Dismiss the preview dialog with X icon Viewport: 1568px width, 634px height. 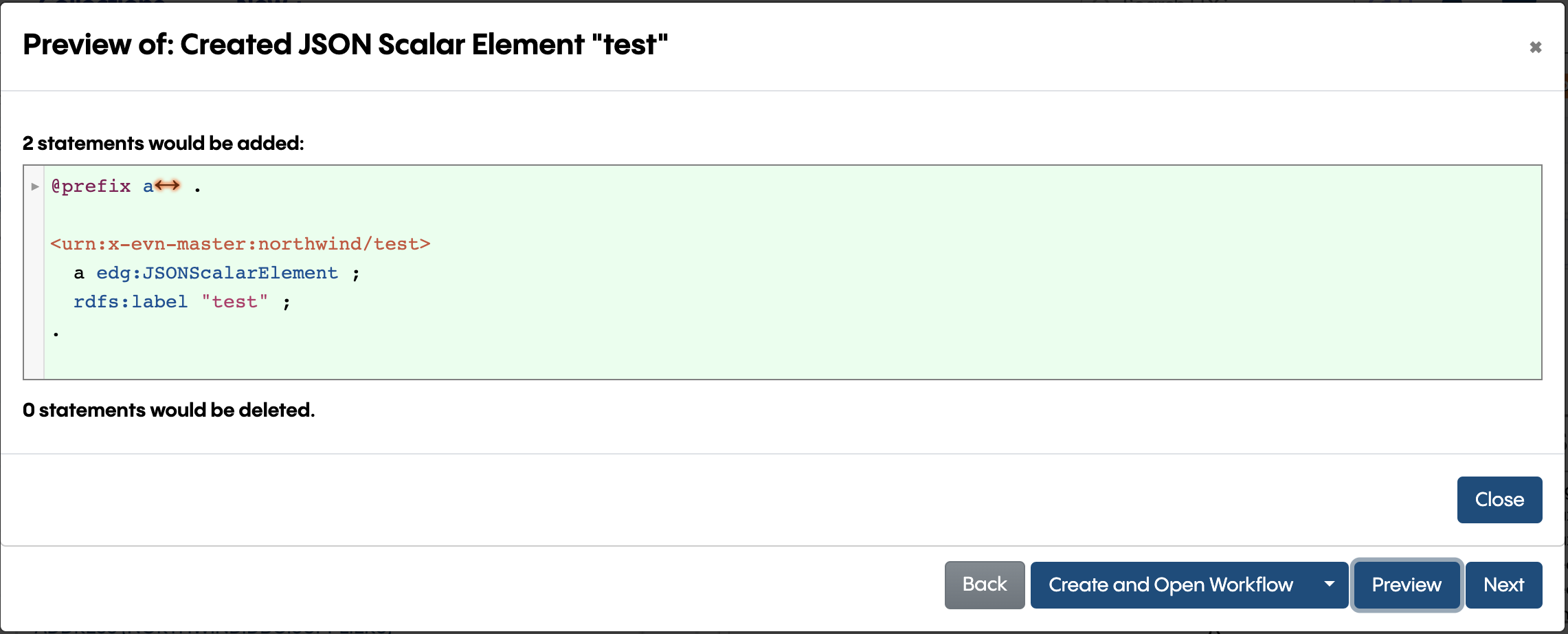coord(1535,47)
